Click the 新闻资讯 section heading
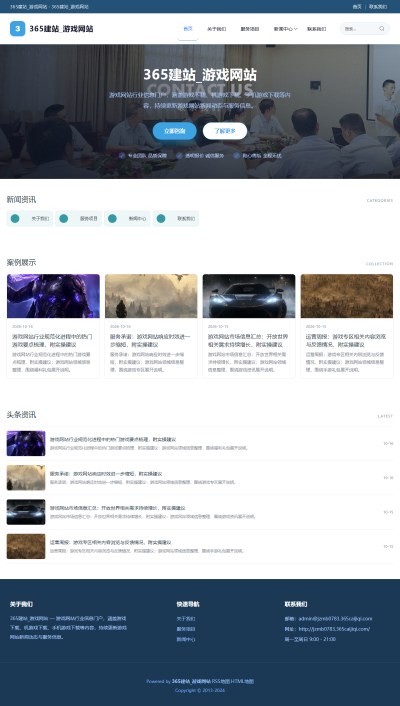The width and height of the screenshot is (400, 706). tap(21, 199)
